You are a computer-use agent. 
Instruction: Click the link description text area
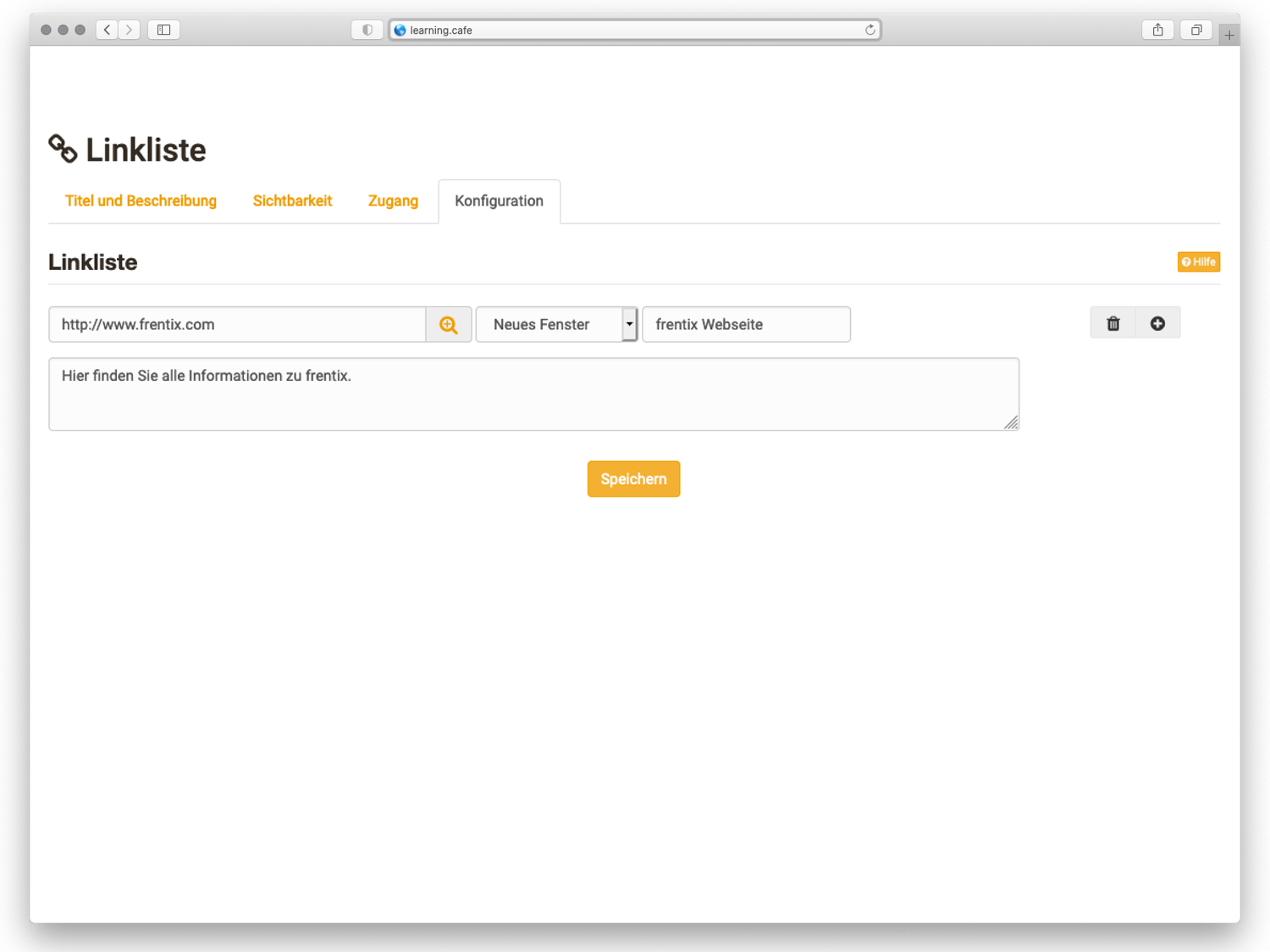tap(533, 394)
